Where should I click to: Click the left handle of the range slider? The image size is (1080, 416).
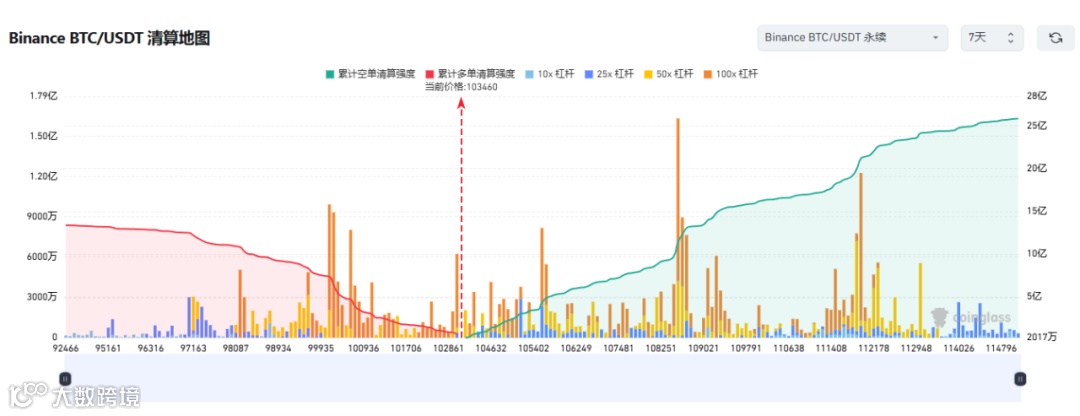(x=65, y=378)
